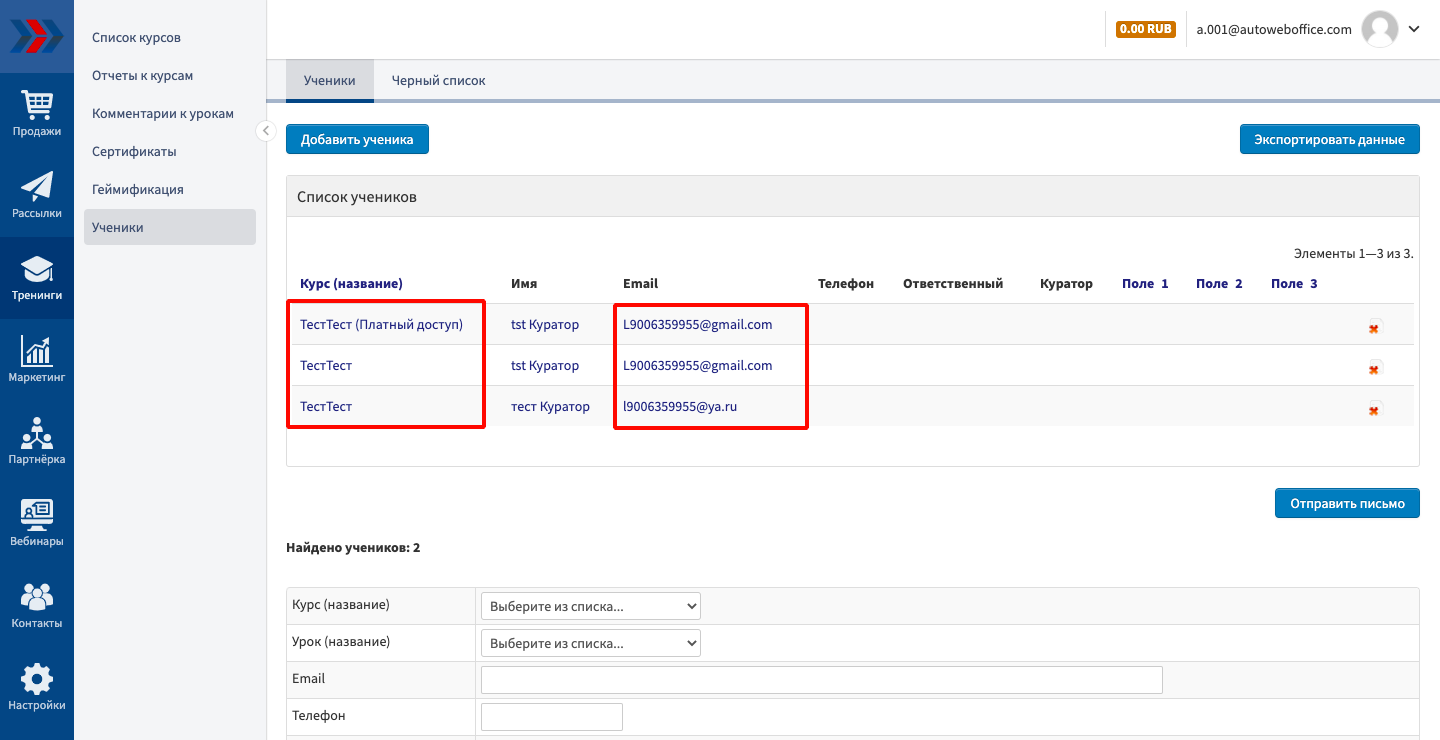
Task: Open the Вебинары section icon
Action: (x=37, y=523)
